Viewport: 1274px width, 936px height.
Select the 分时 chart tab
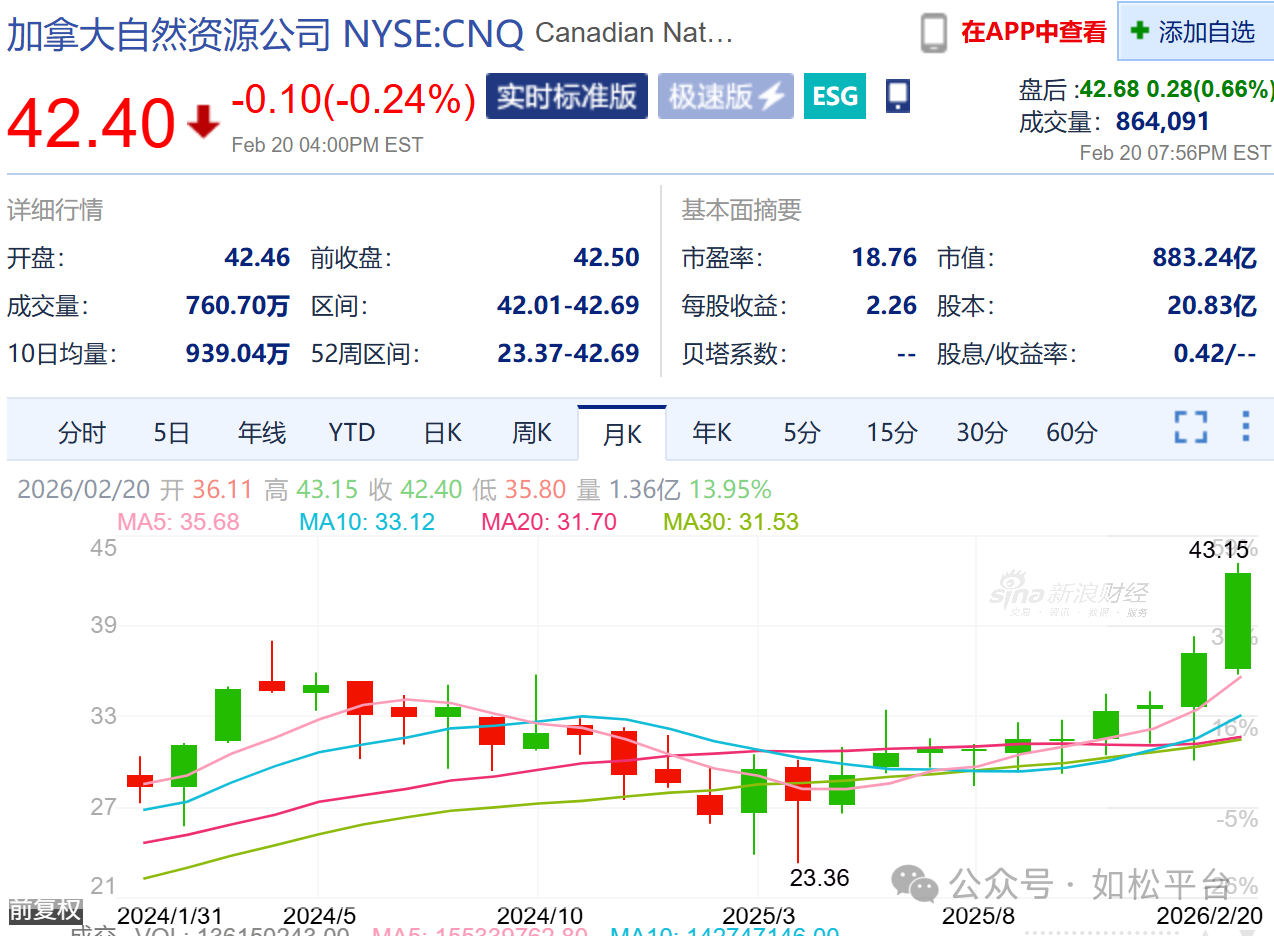click(x=82, y=433)
